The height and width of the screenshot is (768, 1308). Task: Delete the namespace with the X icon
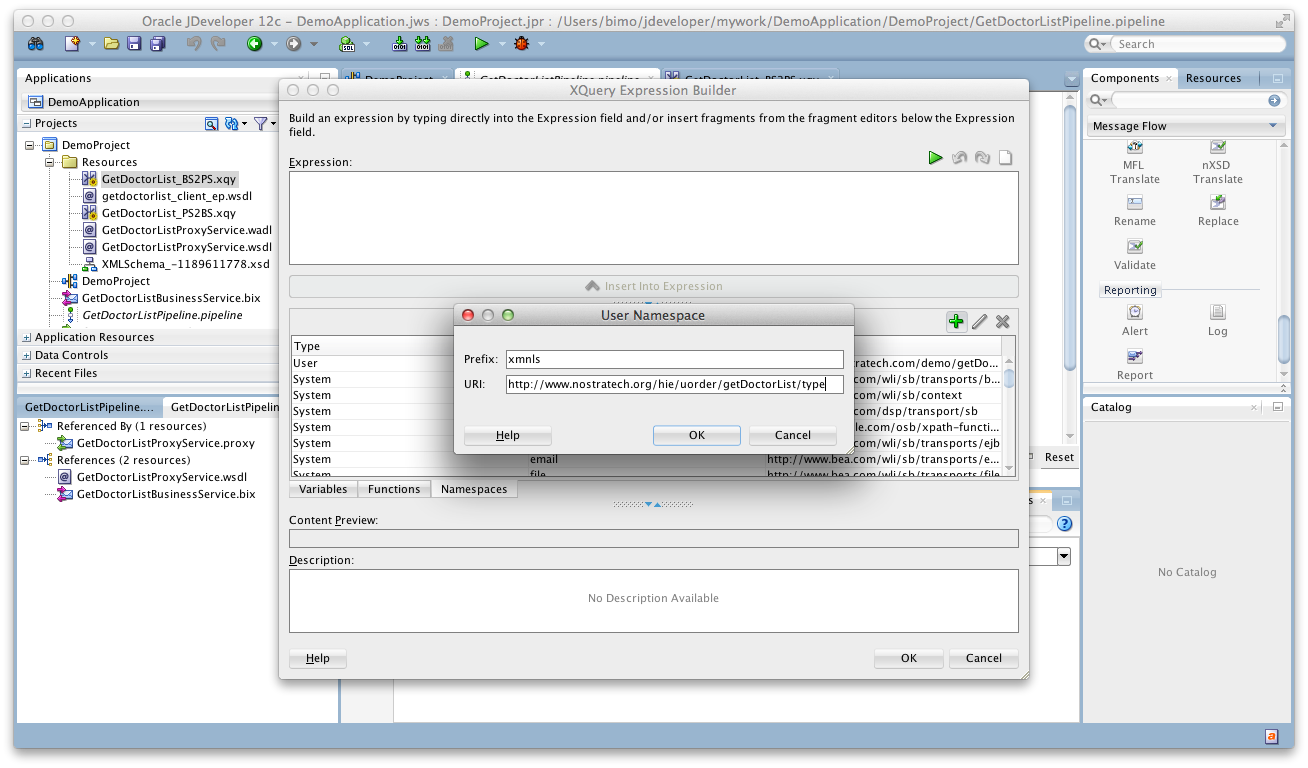point(1002,321)
